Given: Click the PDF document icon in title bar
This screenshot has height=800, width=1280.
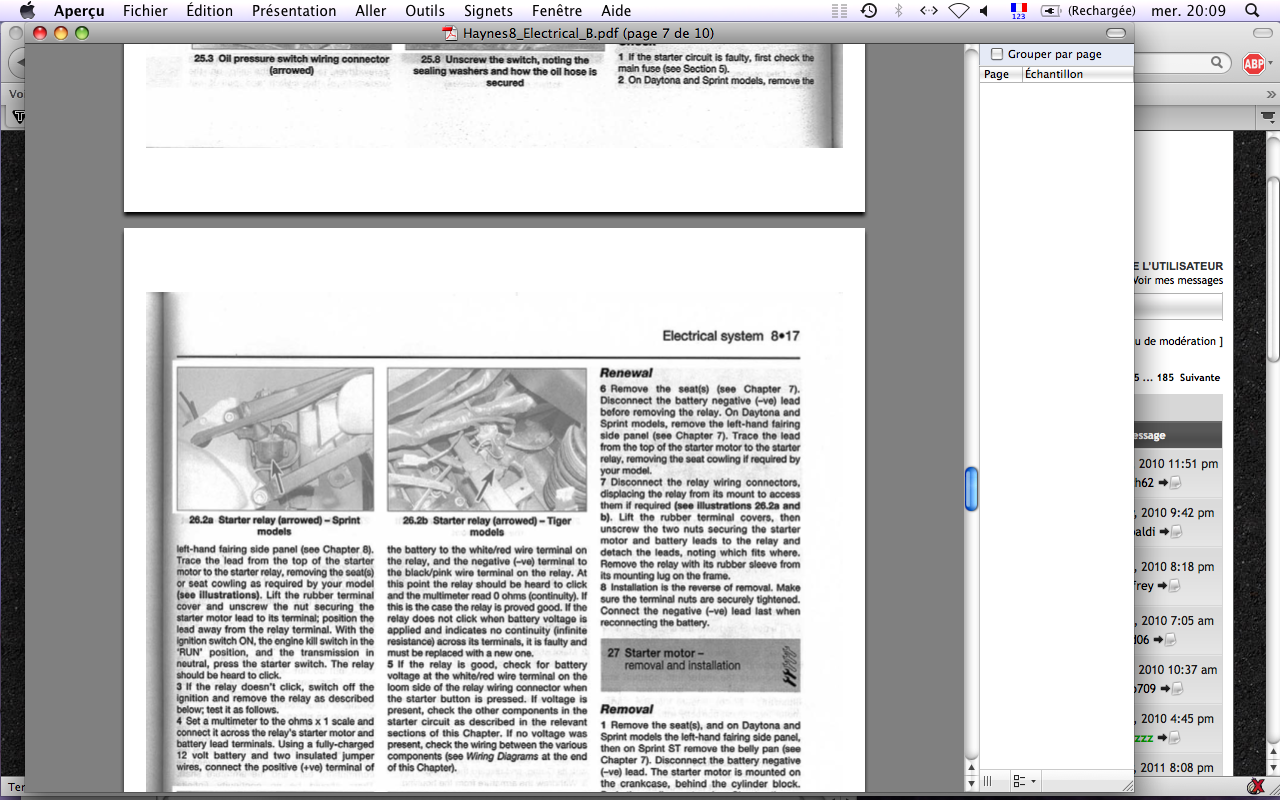Looking at the screenshot, I should point(450,33).
